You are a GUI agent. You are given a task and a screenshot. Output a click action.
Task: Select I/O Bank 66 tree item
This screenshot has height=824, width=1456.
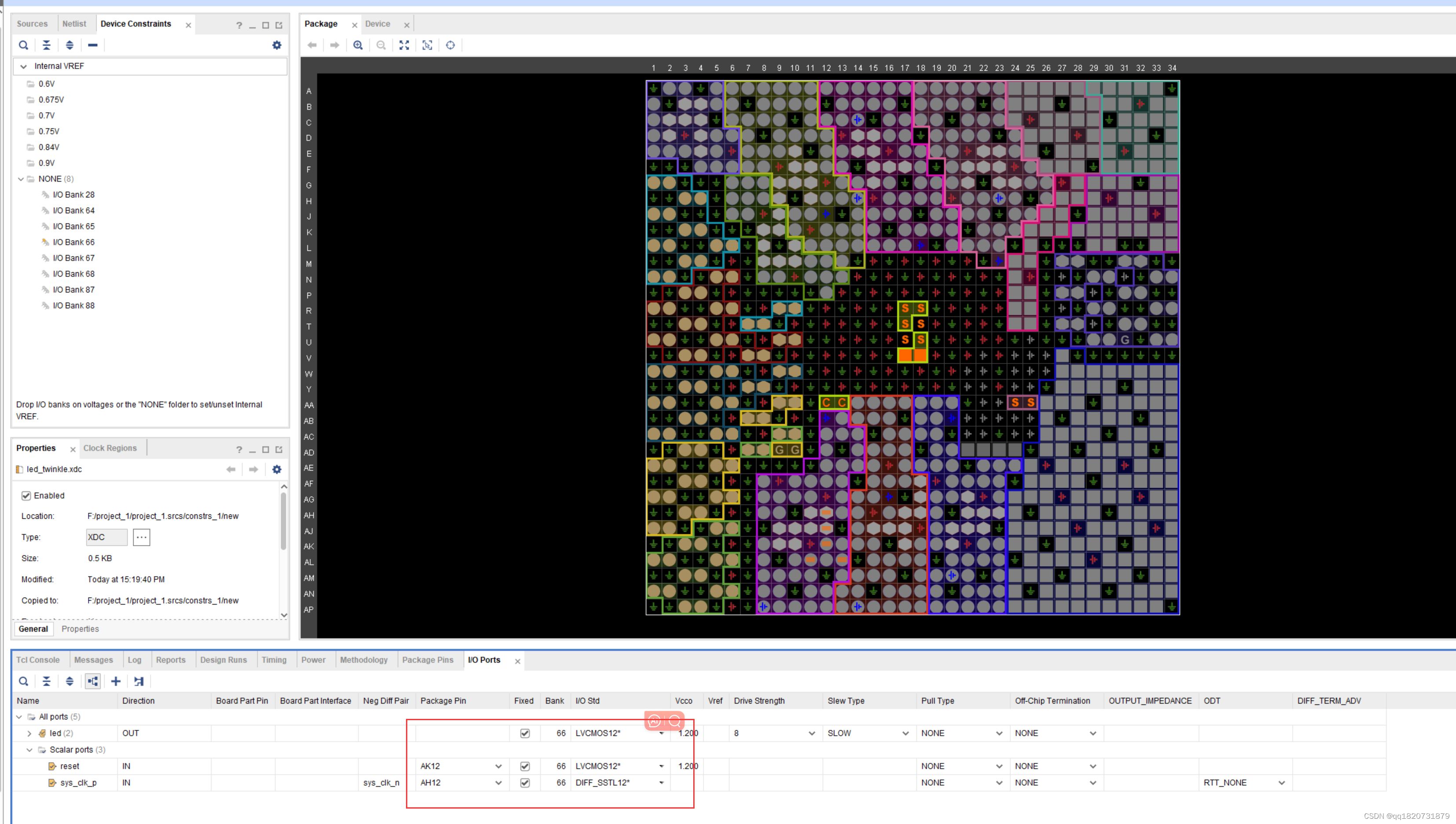coord(73,242)
